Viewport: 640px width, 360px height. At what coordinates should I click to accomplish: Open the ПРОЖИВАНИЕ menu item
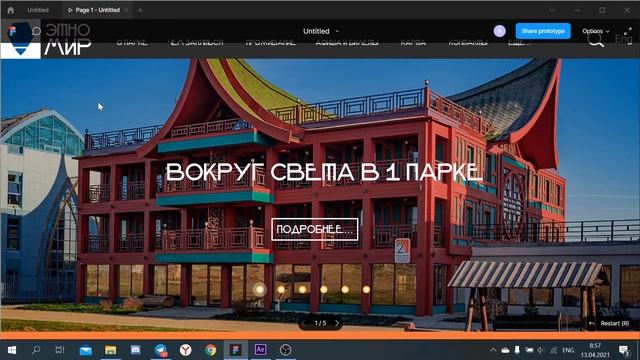(271, 42)
